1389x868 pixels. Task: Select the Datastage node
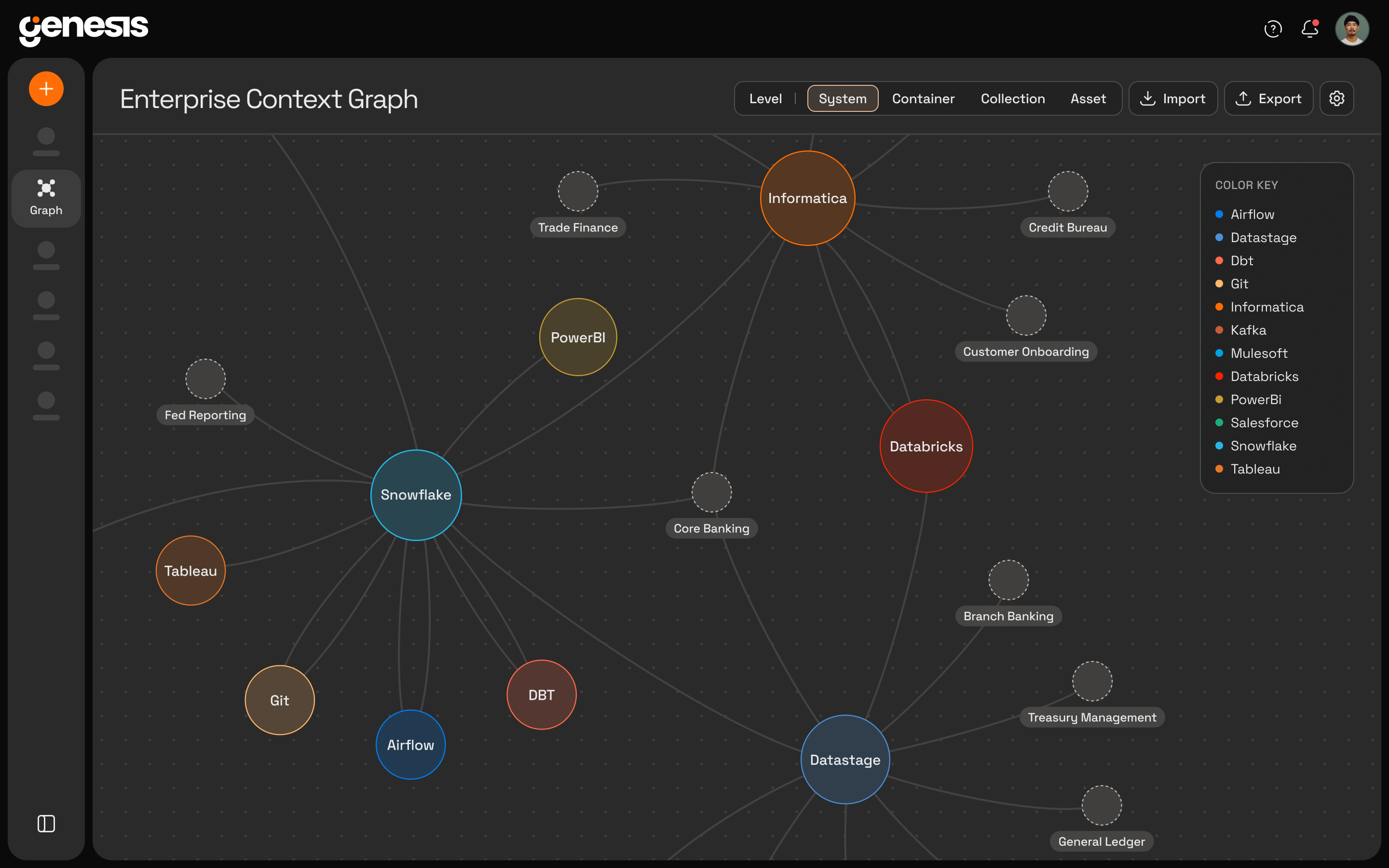[x=845, y=759]
